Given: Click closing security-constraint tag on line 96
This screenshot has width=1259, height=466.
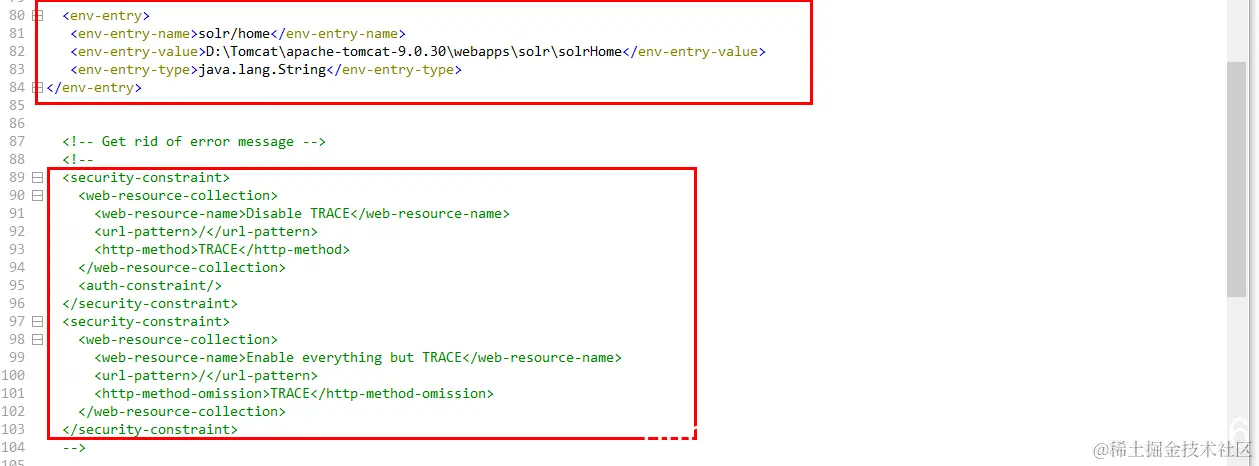Looking at the screenshot, I should [150, 304].
